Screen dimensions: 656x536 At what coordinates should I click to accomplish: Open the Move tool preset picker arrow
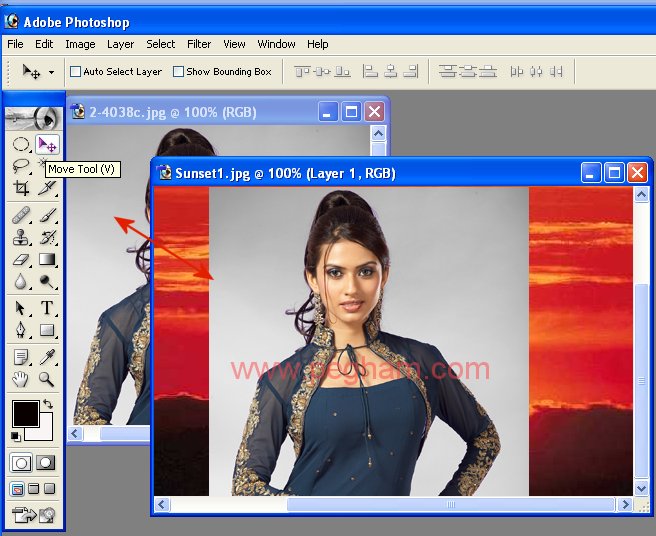point(51,72)
